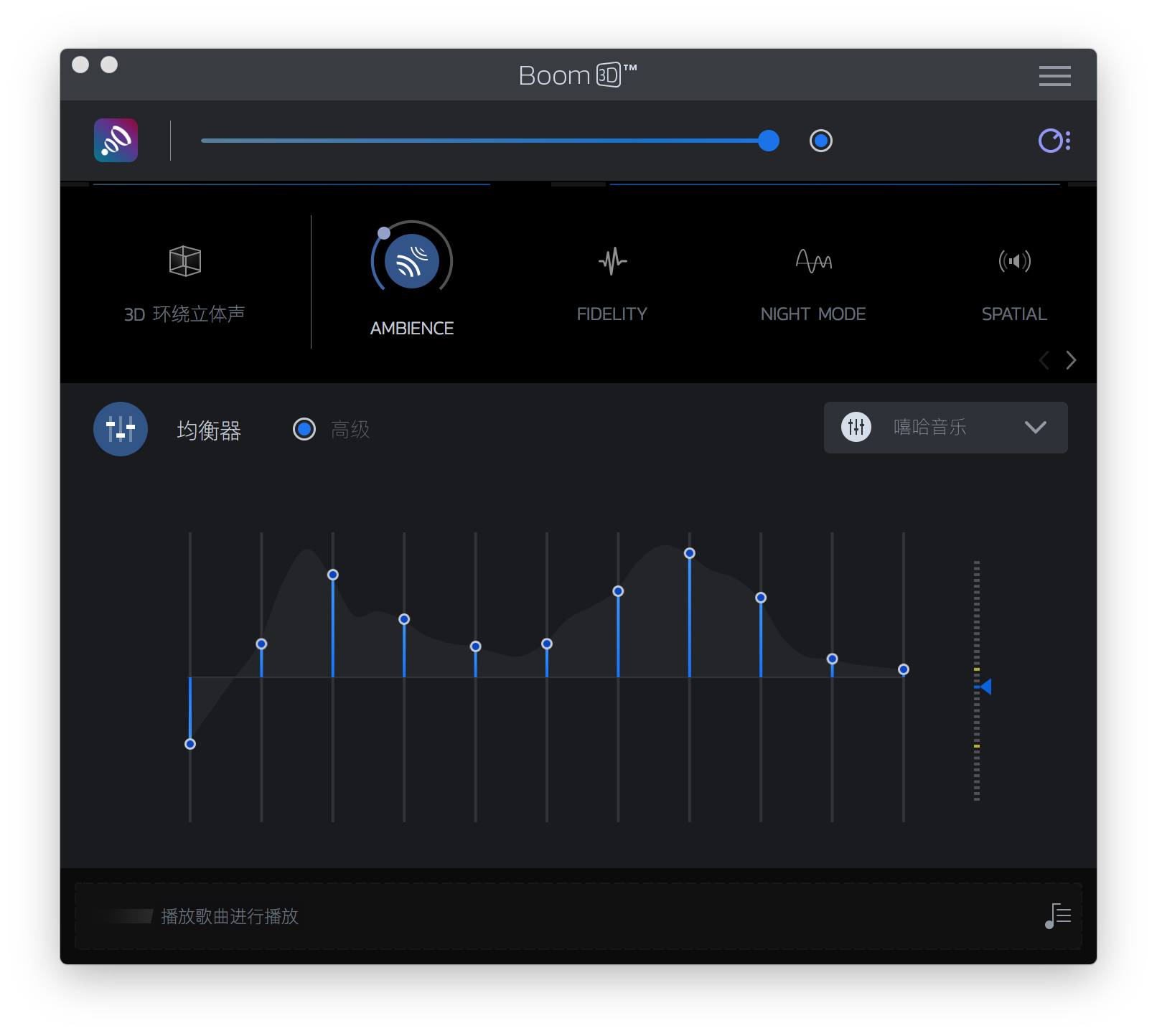Click 播放歌曲进行播放 text
This screenshot has height=1036, width=1157.
tap(230, 916)
